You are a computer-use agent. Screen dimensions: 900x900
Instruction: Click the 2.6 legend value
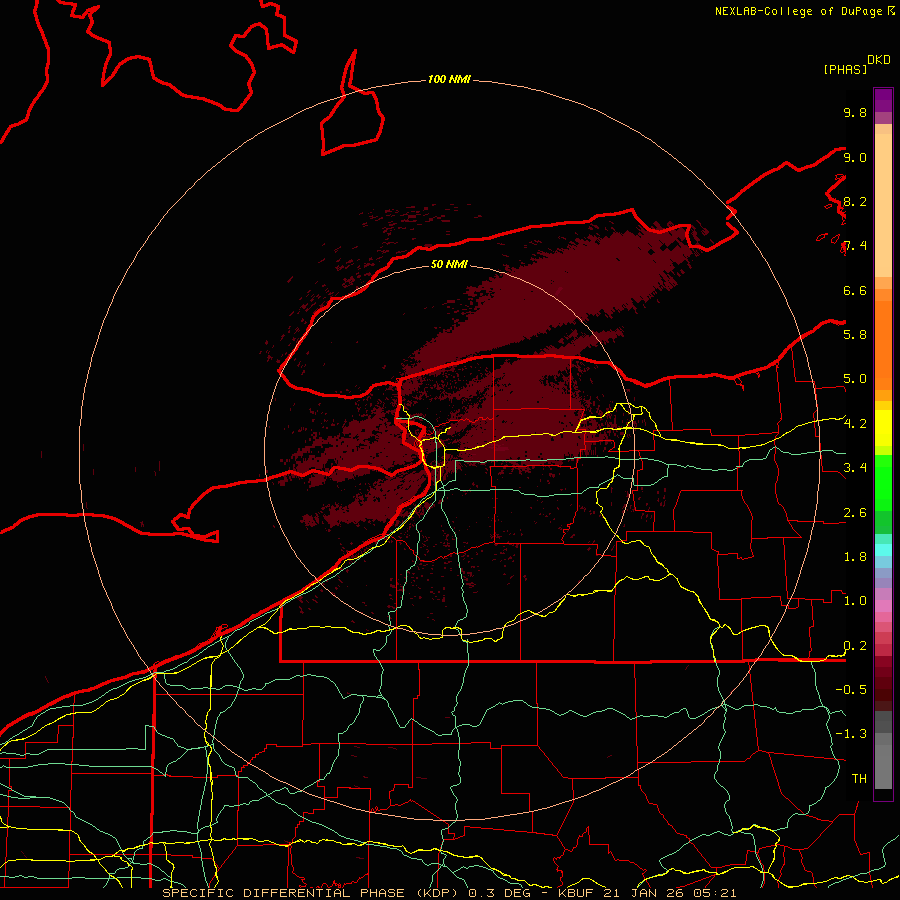click(x=855, y=513)
